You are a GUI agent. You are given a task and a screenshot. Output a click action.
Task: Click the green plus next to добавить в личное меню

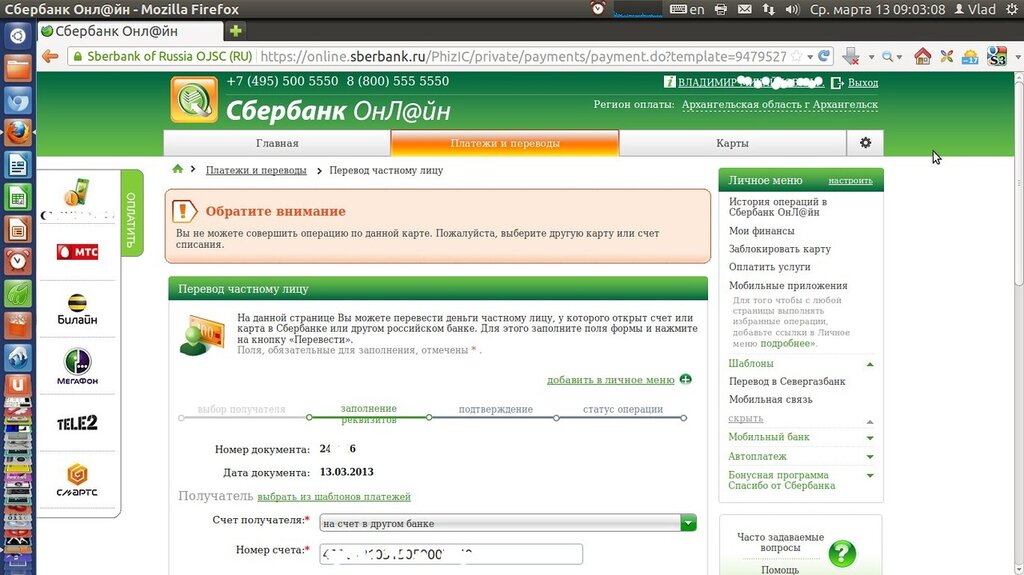[685, 379]
